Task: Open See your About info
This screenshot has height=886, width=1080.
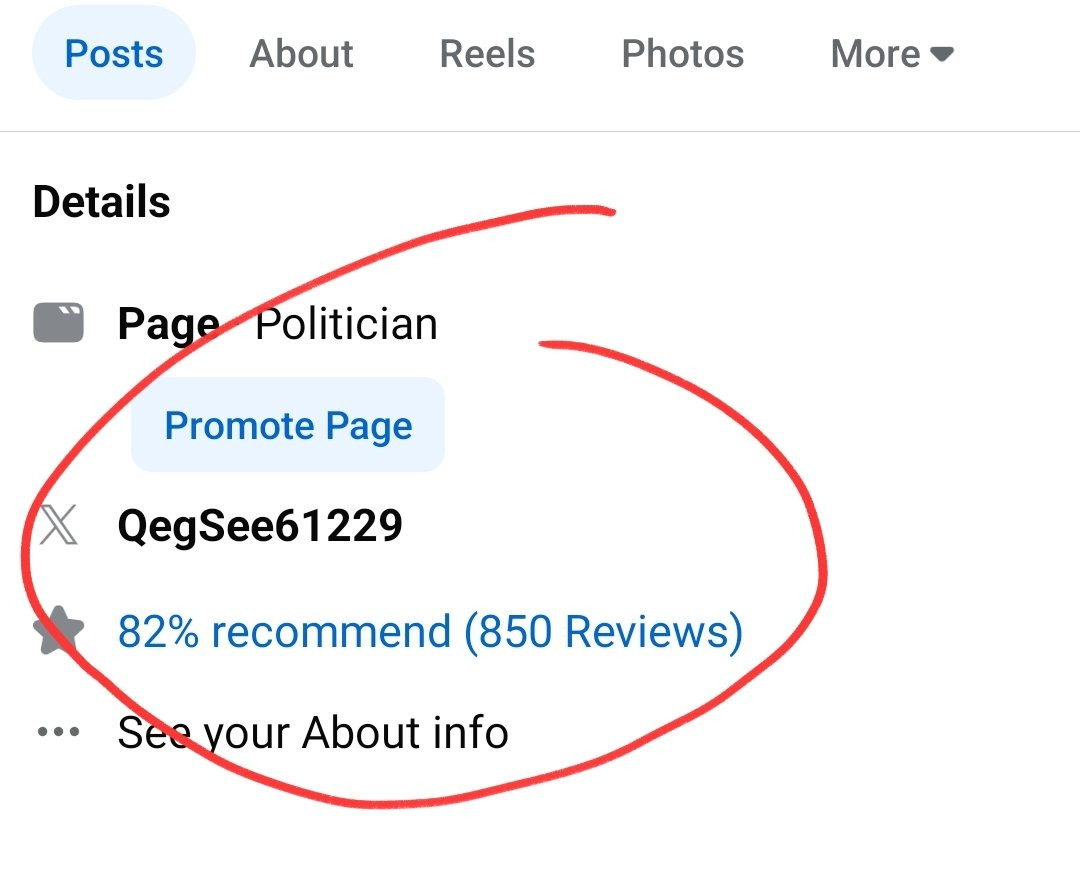Action: [313, 732]
